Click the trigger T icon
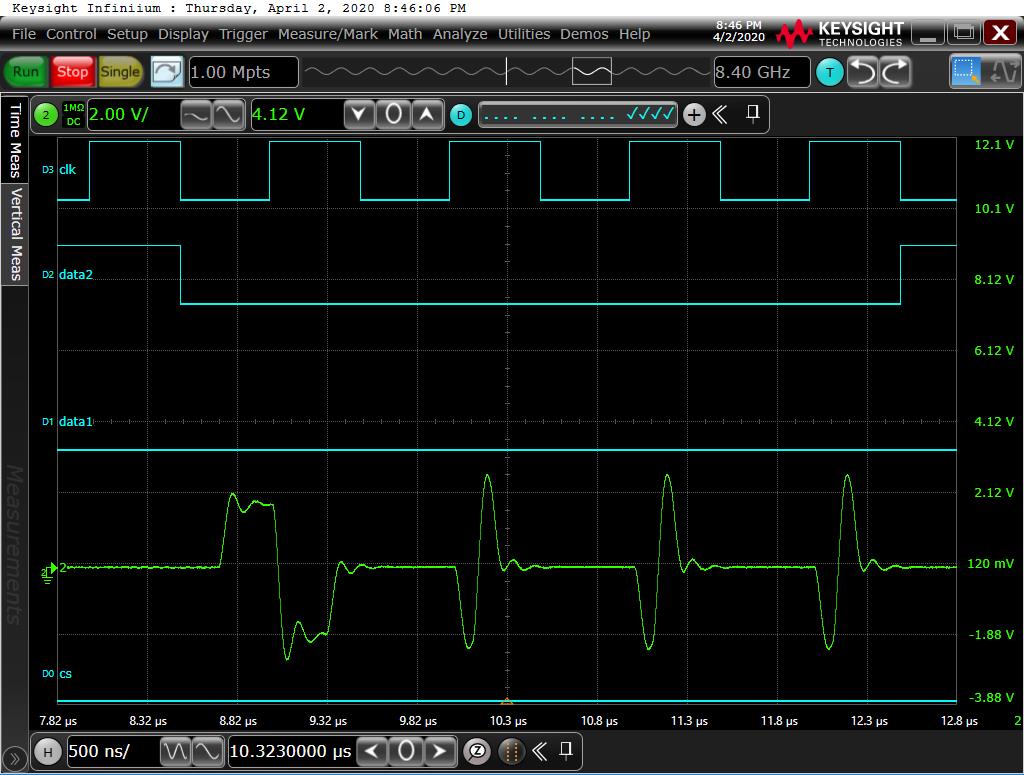Viewport: 1024px width, 775px height. tap(829, 72)
